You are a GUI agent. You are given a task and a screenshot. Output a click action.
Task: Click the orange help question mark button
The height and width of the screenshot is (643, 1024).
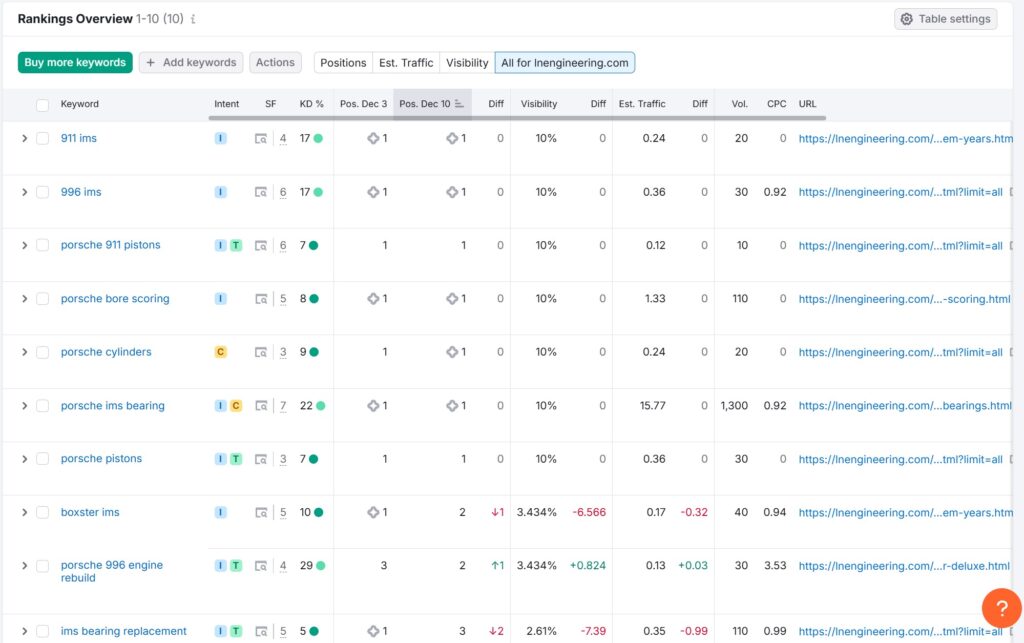1001,608
